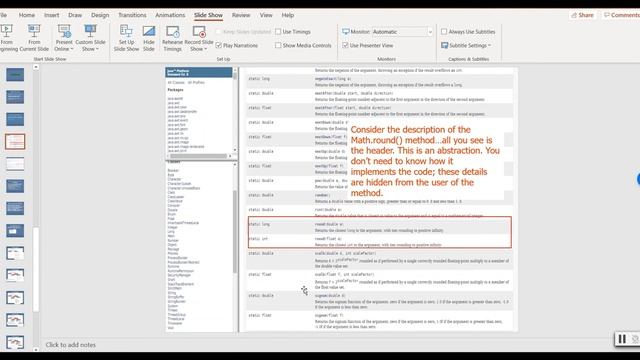Open the View ribbon tab
Image resolution: width=640 pixels, height=360 pixels.
pos(266,15)
